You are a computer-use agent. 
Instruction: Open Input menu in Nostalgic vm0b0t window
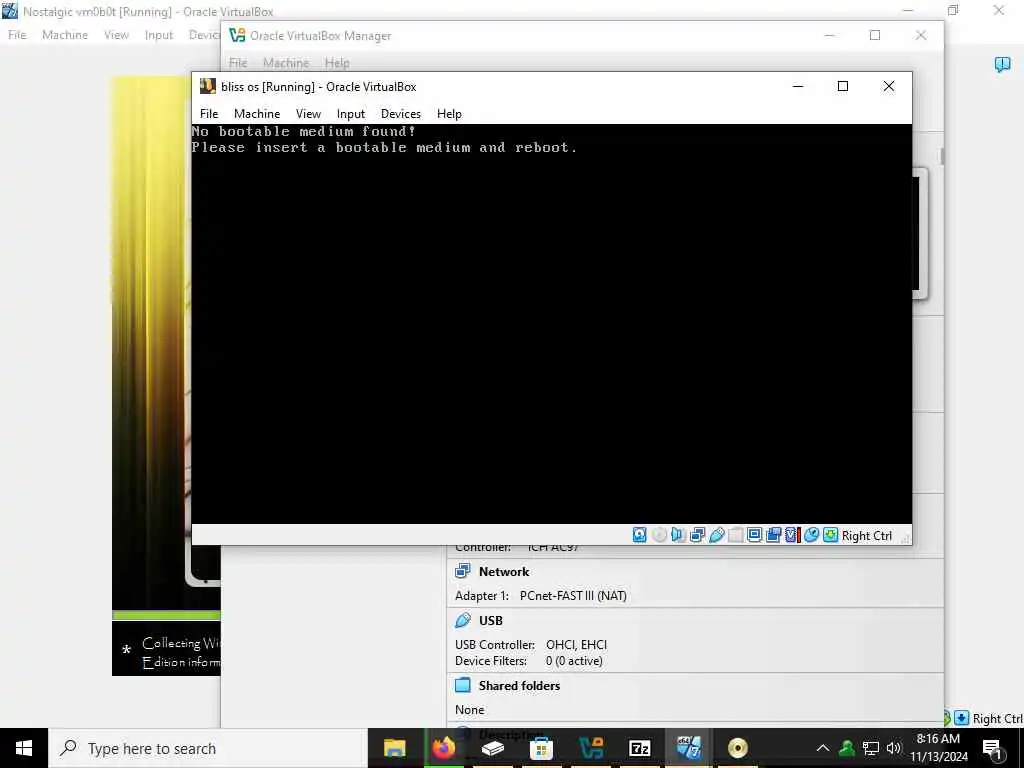159,35
